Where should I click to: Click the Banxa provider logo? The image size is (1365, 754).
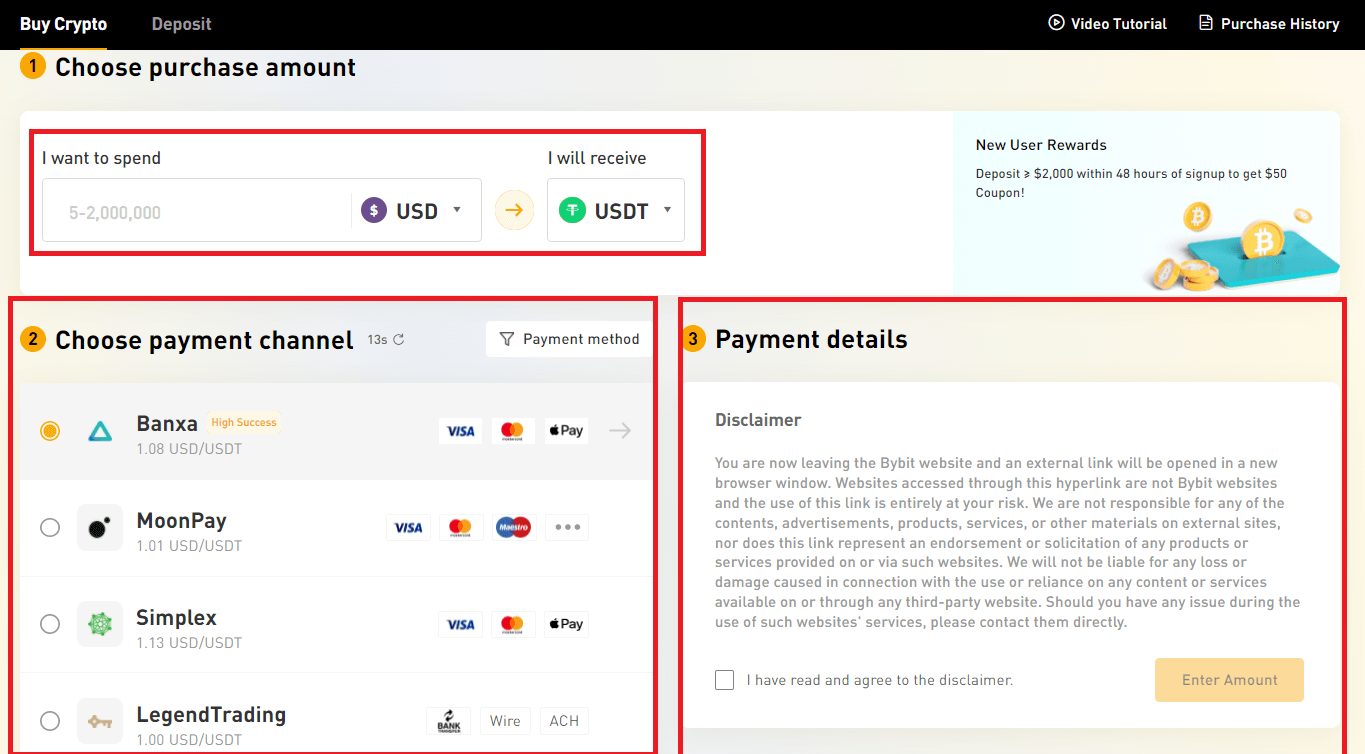(x=100, y=430)
